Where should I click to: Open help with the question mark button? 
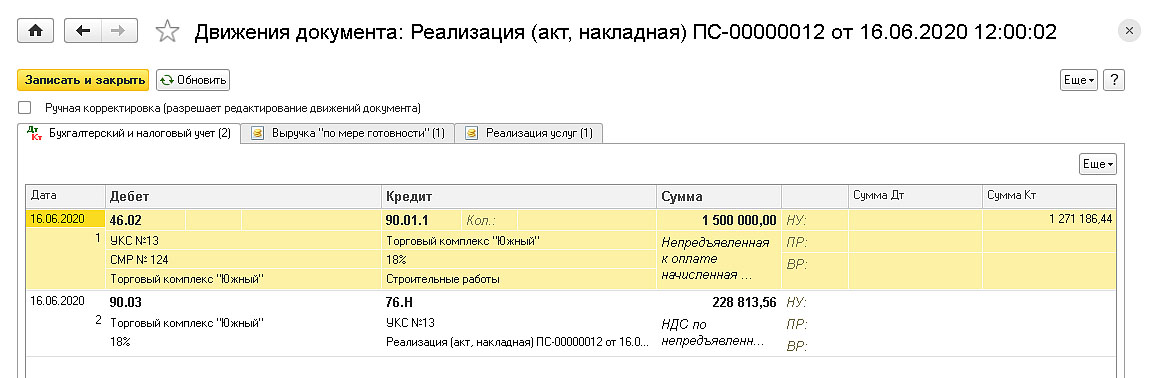pyautogui.click(x=1113, y=80)
